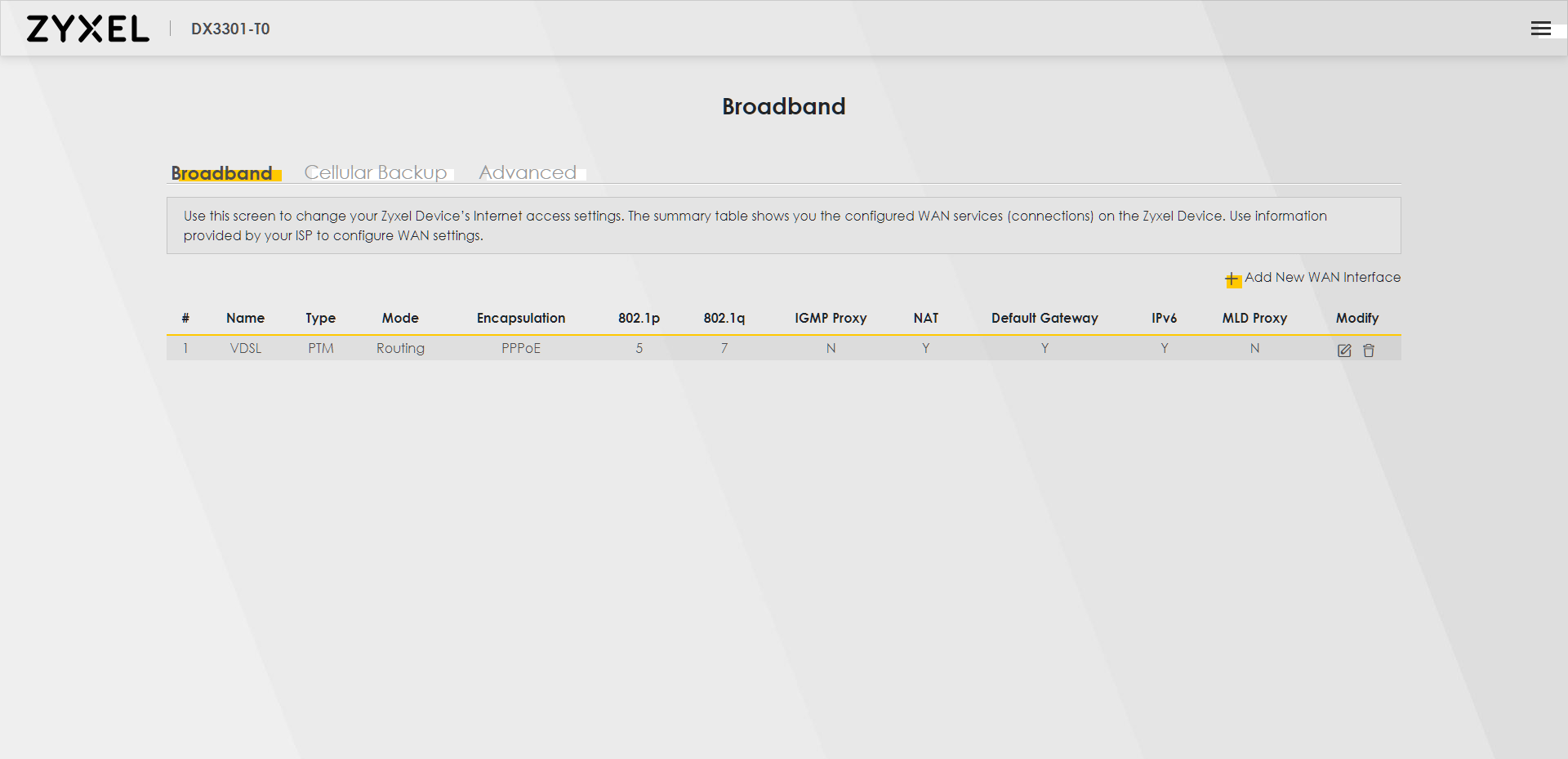Click the PPPoE encapsulation value

point(521,348)
